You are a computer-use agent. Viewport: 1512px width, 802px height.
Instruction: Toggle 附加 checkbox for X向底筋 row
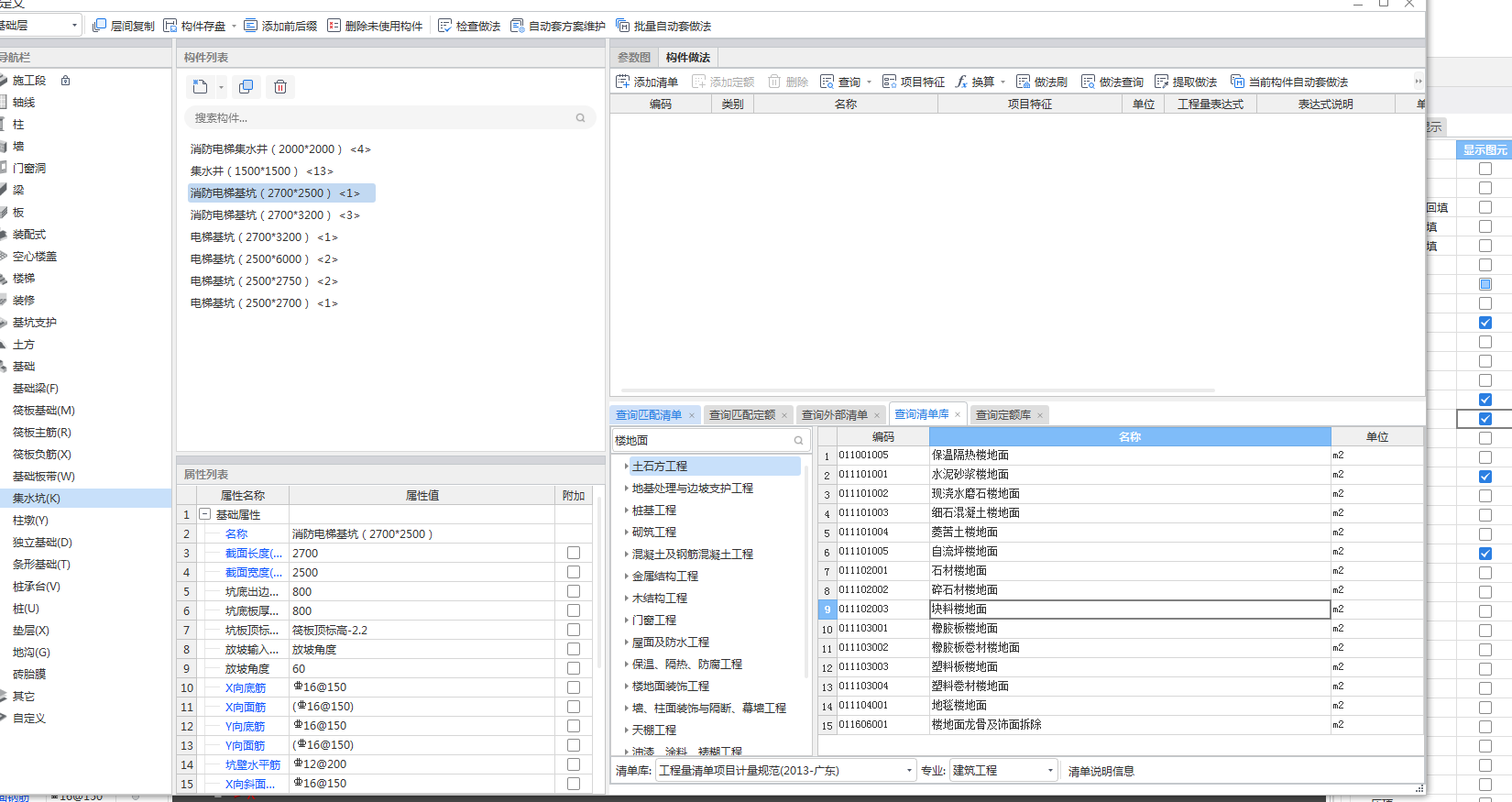(x=574, y=687)
